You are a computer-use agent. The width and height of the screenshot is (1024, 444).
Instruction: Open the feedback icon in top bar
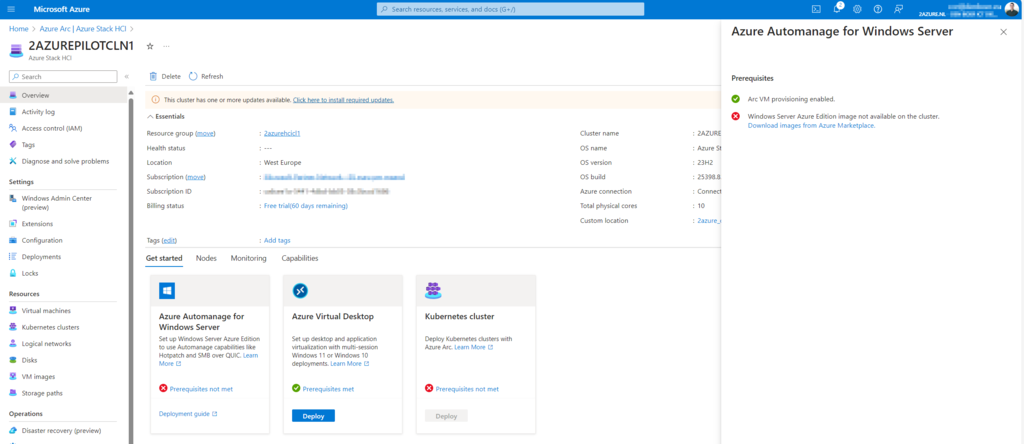899,9
